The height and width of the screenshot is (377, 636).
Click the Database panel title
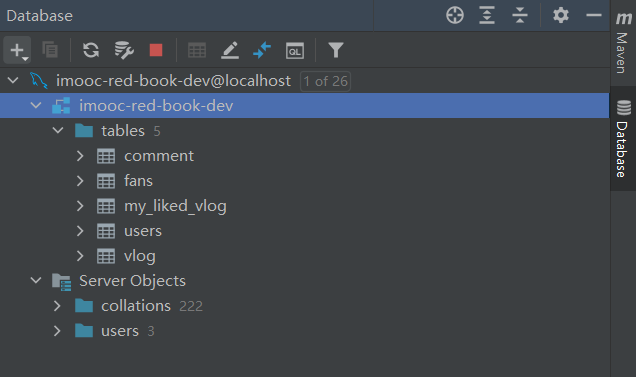point(40,16)
